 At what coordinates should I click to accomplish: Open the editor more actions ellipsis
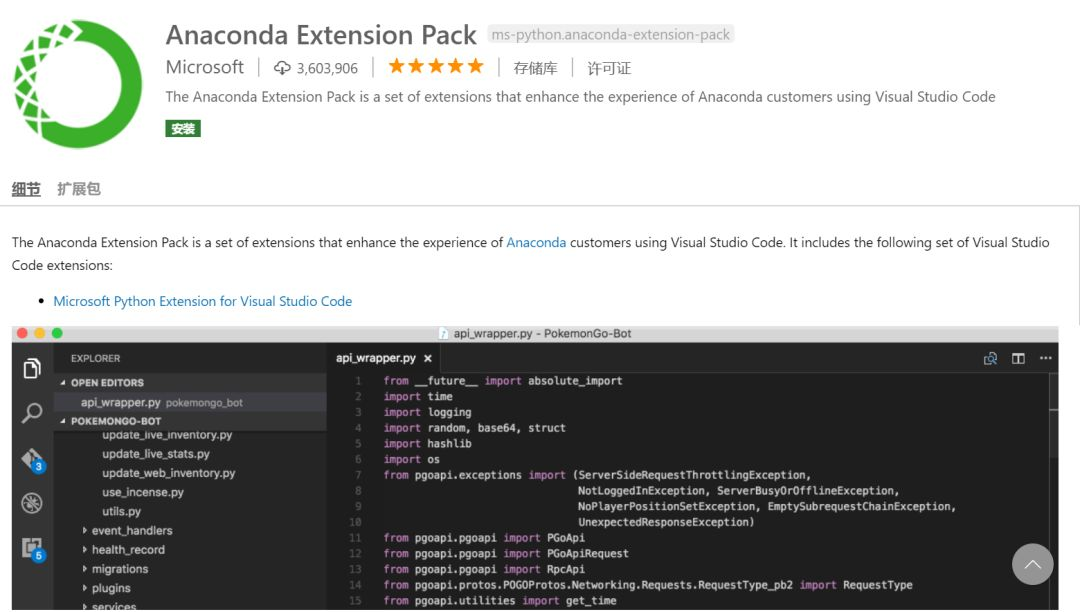1046,358
